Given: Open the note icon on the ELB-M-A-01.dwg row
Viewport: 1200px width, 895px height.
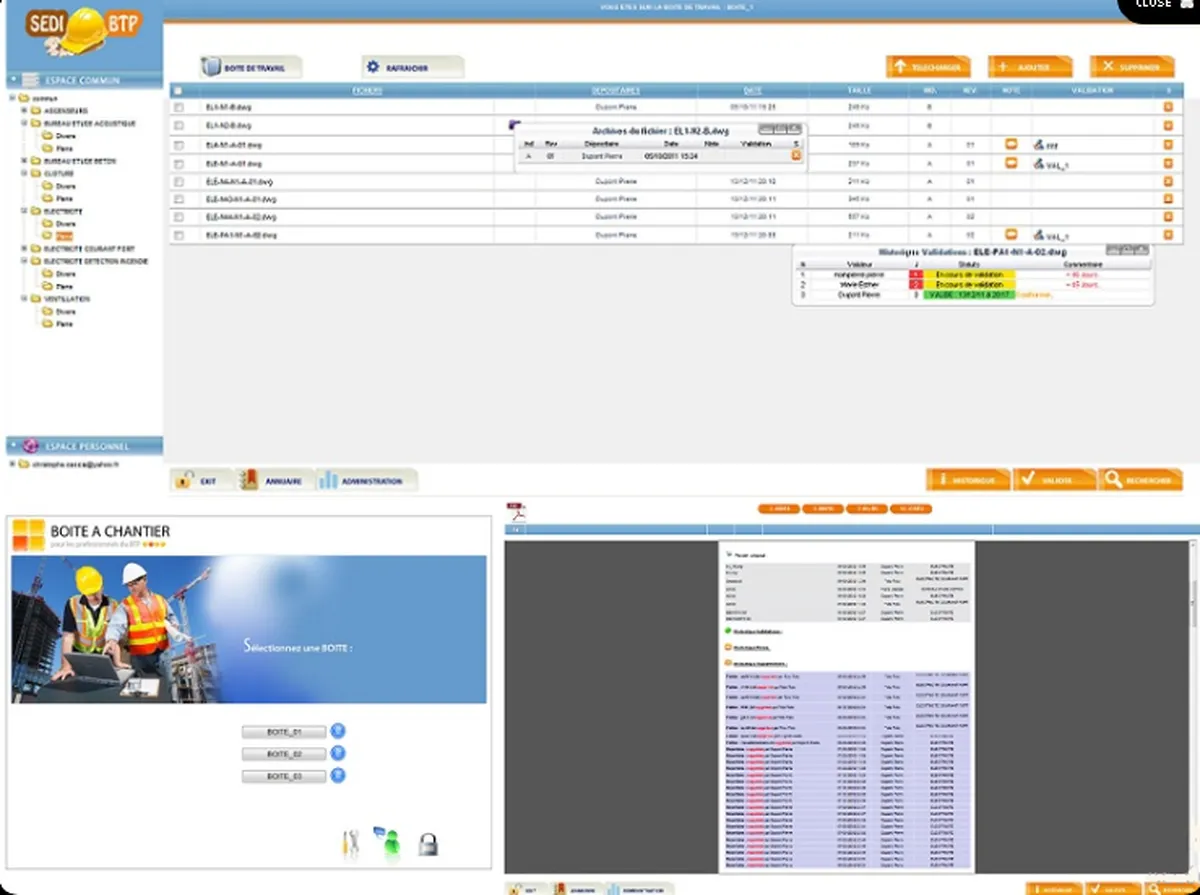Looking at the screenshot, I should click(1011, 162).
